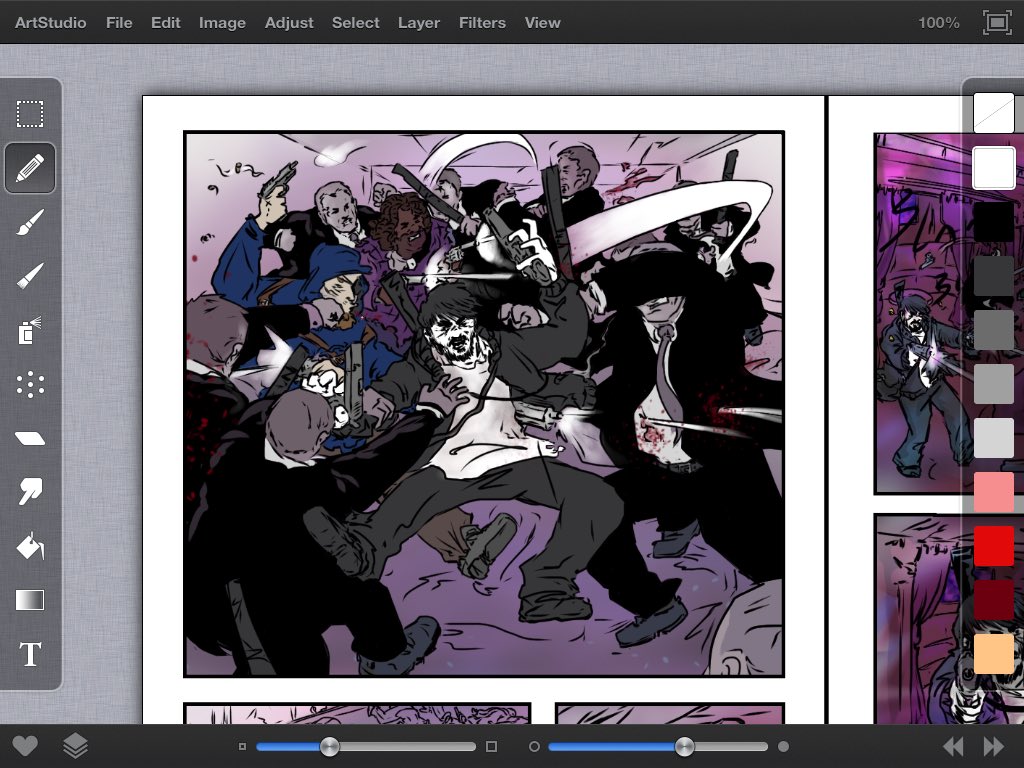Adjust the brush opacity slider
This screenshot has width=1024, height=768.
(x=658, y=746)
